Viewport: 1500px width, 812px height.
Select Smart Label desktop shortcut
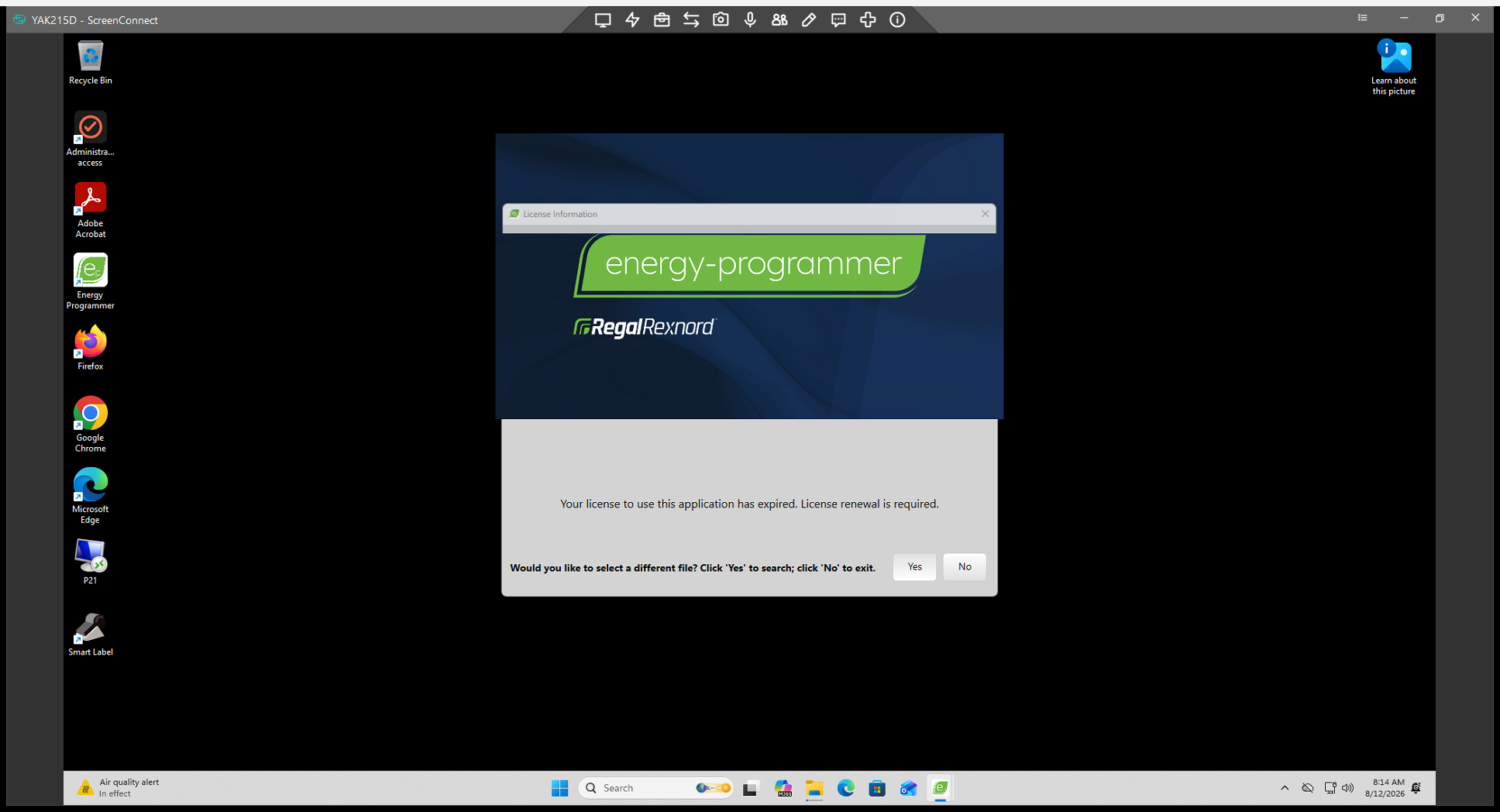click(91, 634)
